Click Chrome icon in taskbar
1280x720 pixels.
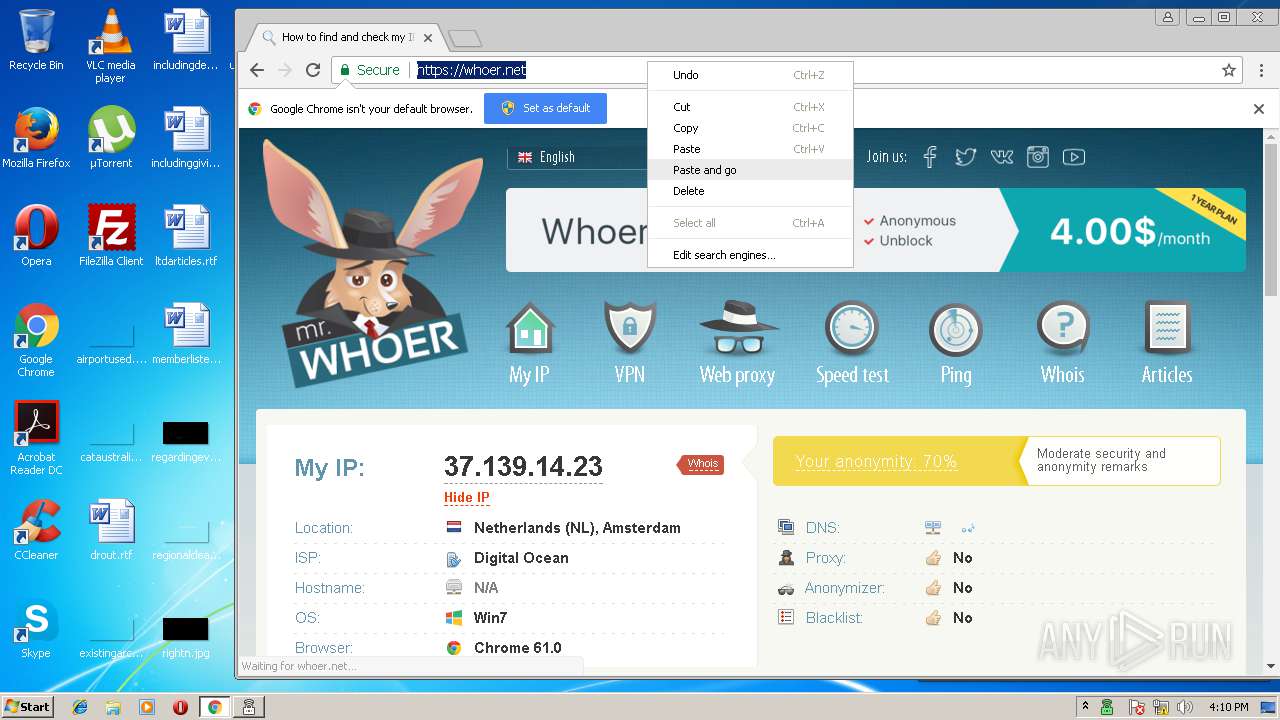[x=214, y=707]
